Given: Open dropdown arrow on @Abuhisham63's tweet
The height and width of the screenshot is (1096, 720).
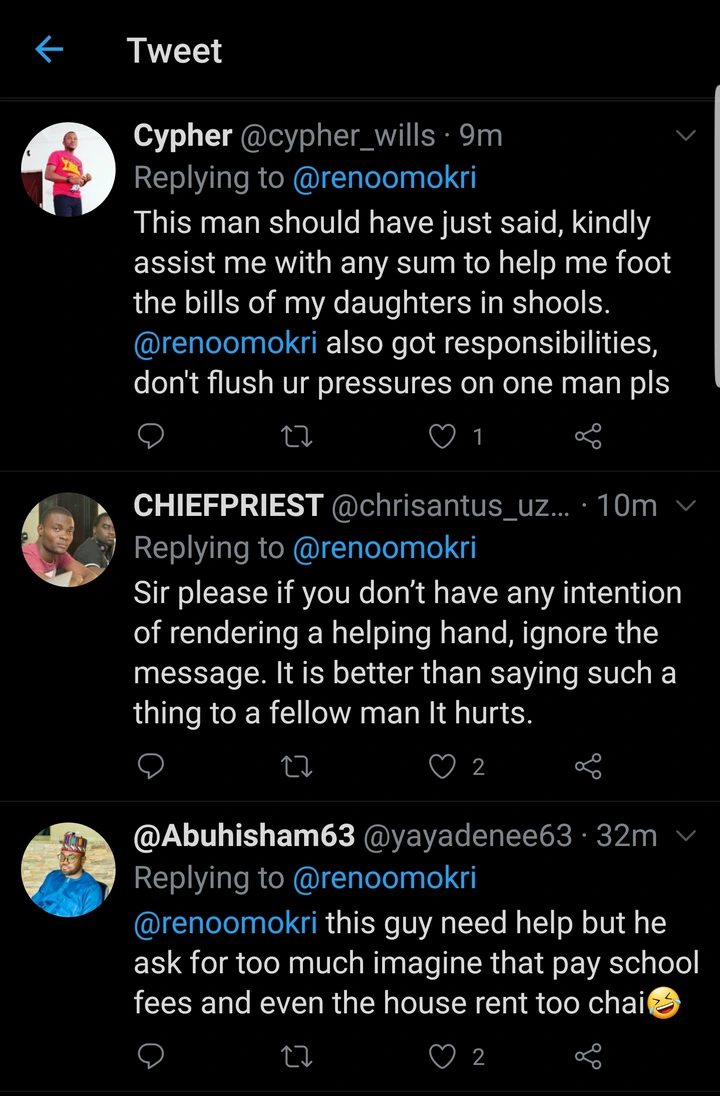Looking at the screenshot, I should [686, 835].
